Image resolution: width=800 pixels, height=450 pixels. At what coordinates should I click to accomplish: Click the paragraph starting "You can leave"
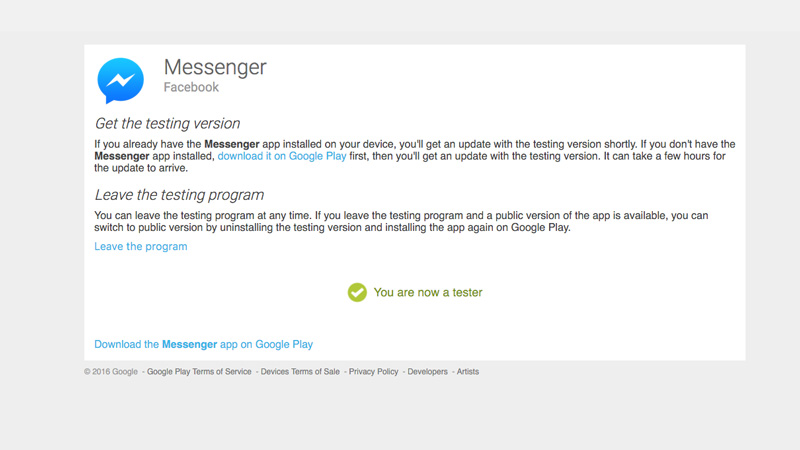tap(400, 221)
